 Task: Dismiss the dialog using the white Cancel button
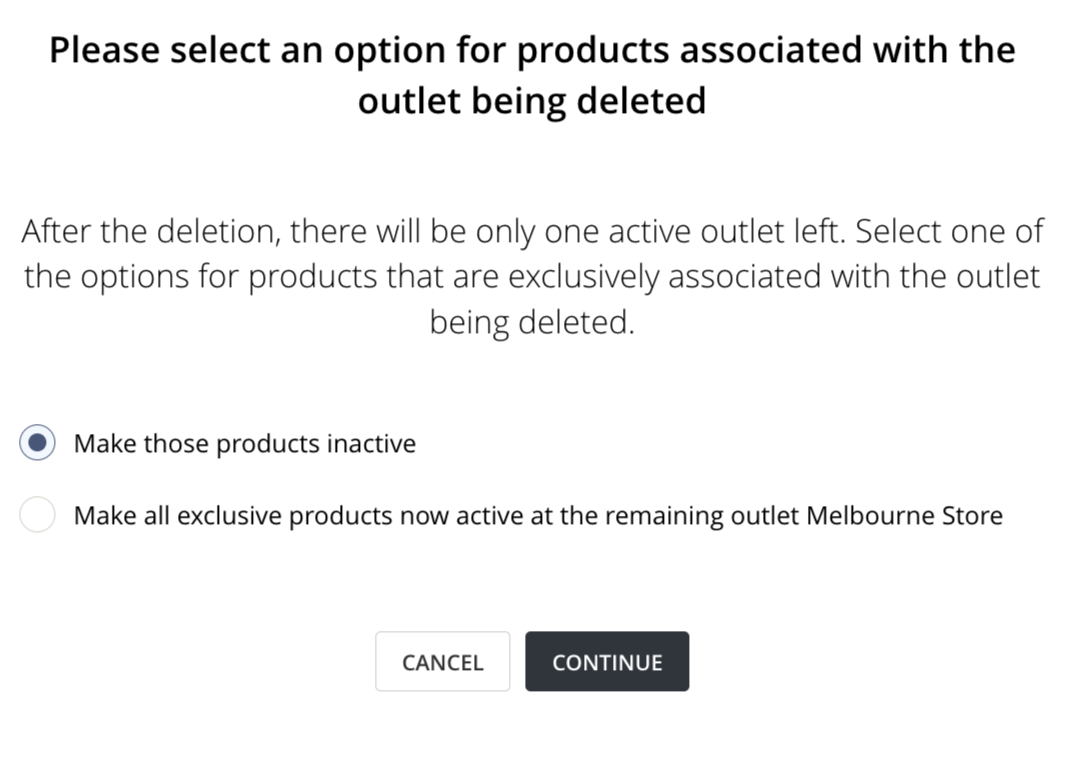tap(442, 662)
